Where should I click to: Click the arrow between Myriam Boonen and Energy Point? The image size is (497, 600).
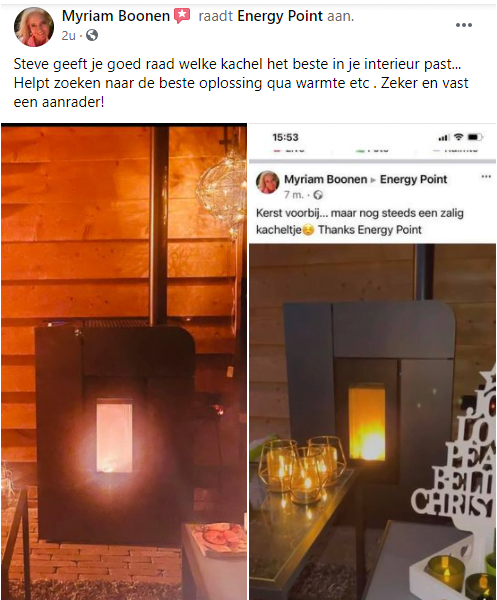(373, 179)
